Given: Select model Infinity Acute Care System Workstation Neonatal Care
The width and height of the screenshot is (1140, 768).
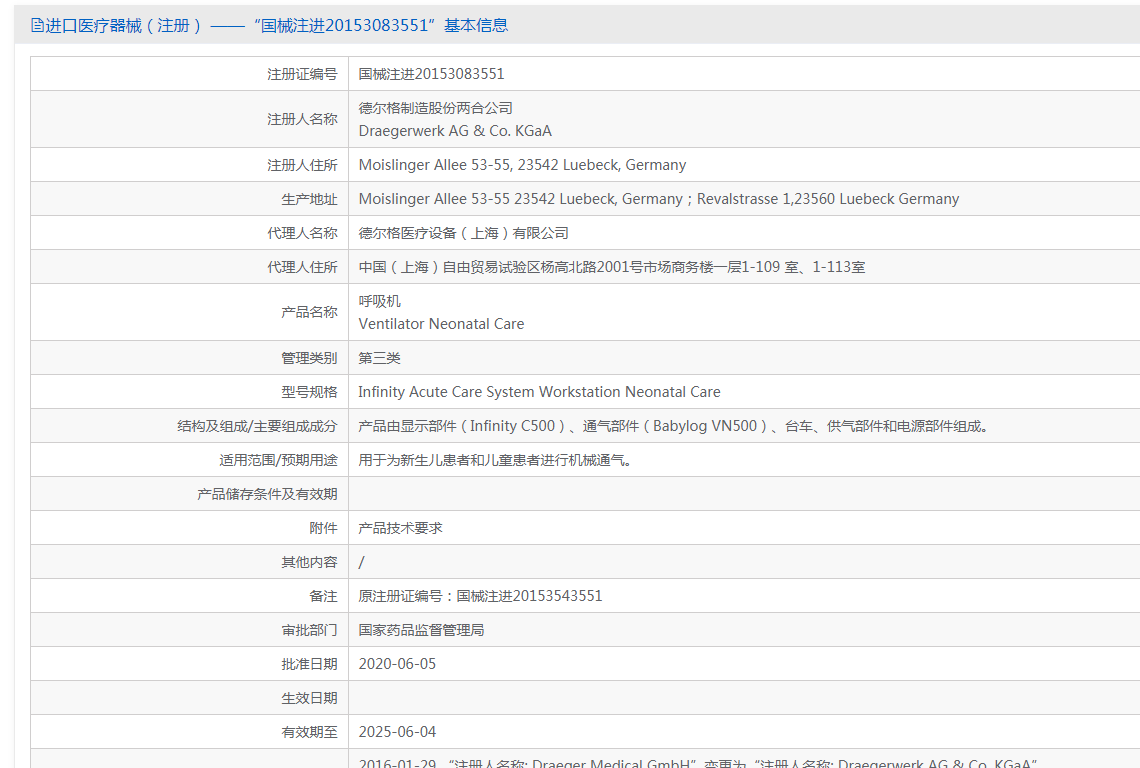Looking at the screenshot, I should tap(539, 393).
